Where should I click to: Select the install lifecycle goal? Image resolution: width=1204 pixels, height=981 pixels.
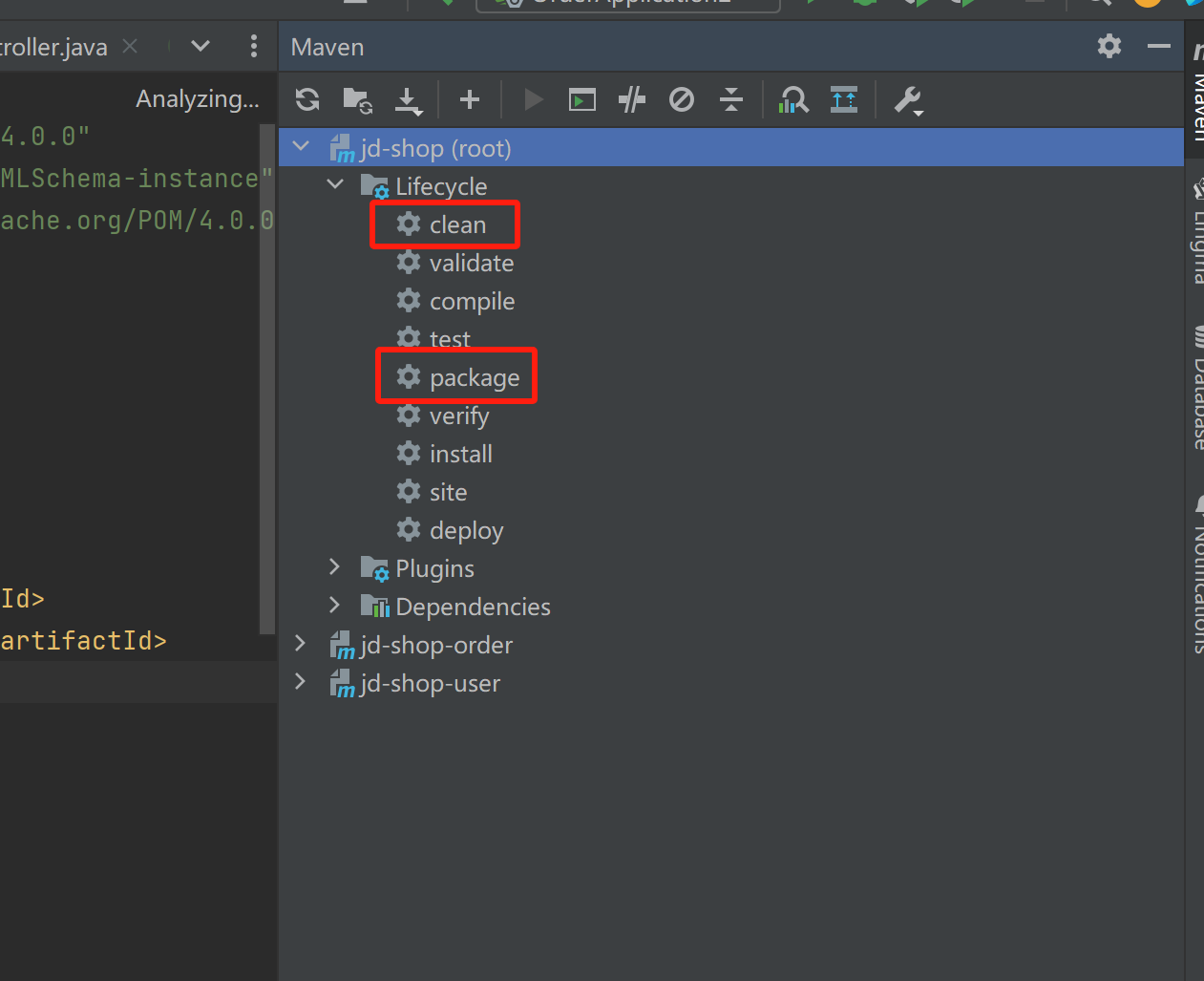(445, 454)
